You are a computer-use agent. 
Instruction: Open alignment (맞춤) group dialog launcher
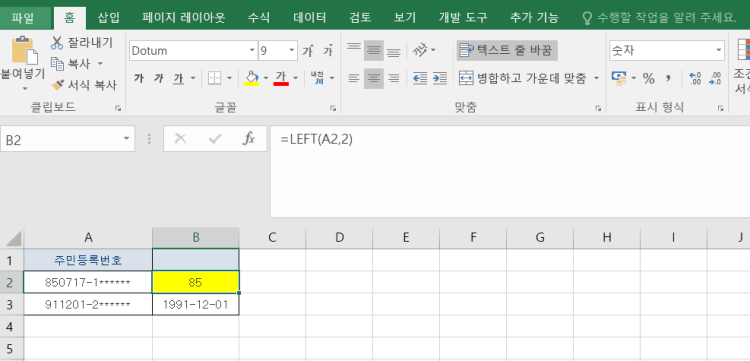(598, 109)
